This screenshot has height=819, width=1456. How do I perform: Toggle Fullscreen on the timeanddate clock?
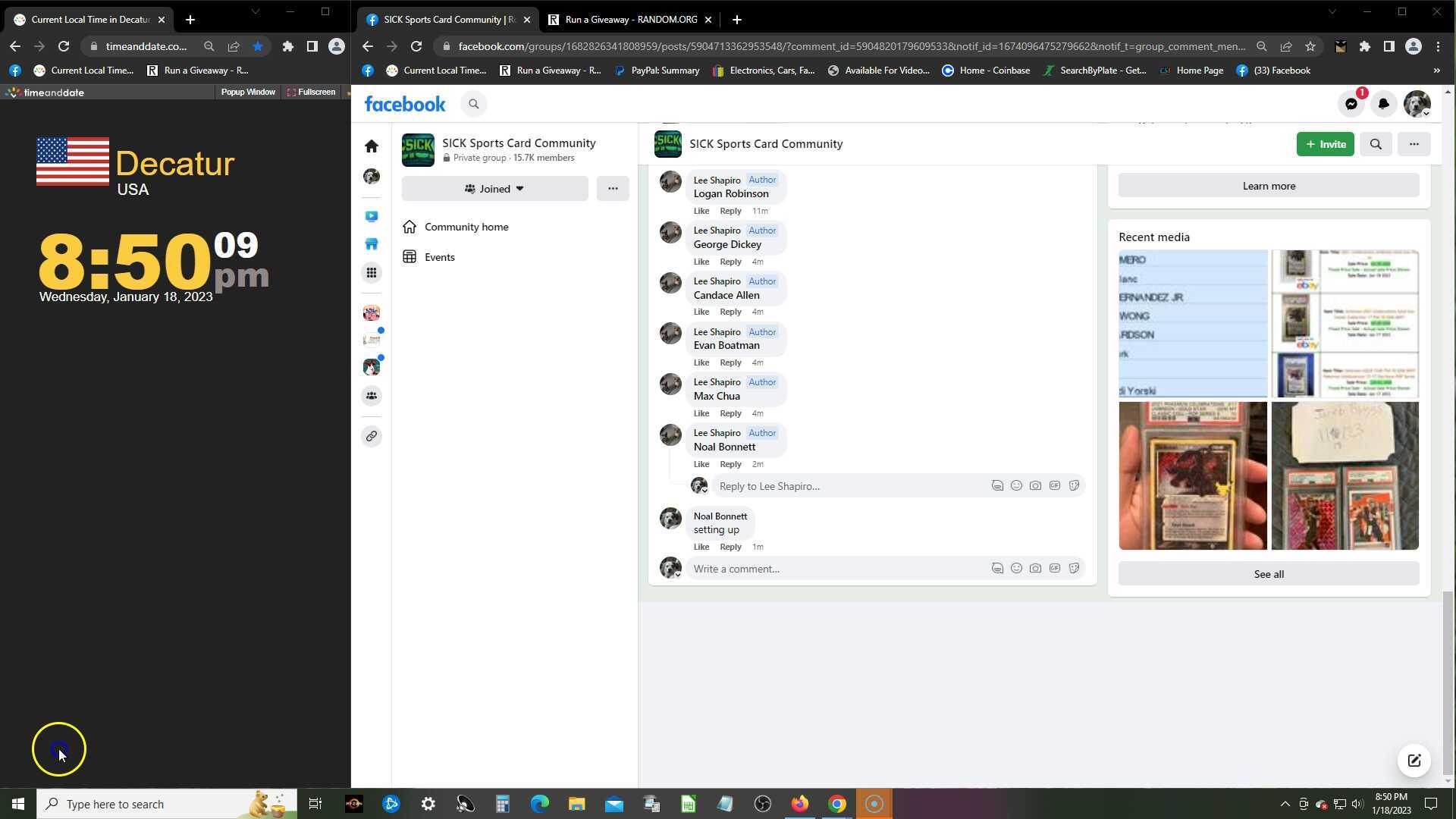point(312,92)
